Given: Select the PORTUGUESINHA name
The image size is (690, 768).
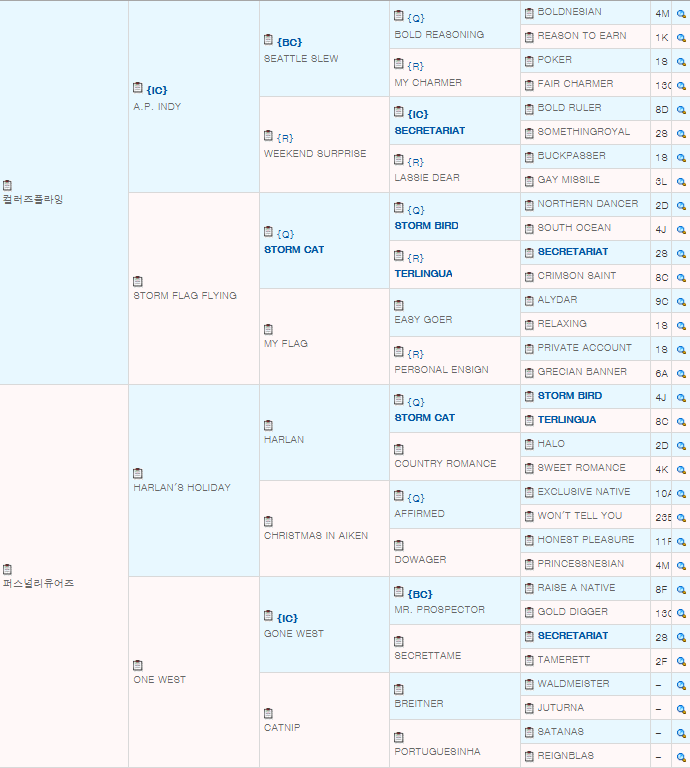Looking at the screenshot, I should coord(437,752).
